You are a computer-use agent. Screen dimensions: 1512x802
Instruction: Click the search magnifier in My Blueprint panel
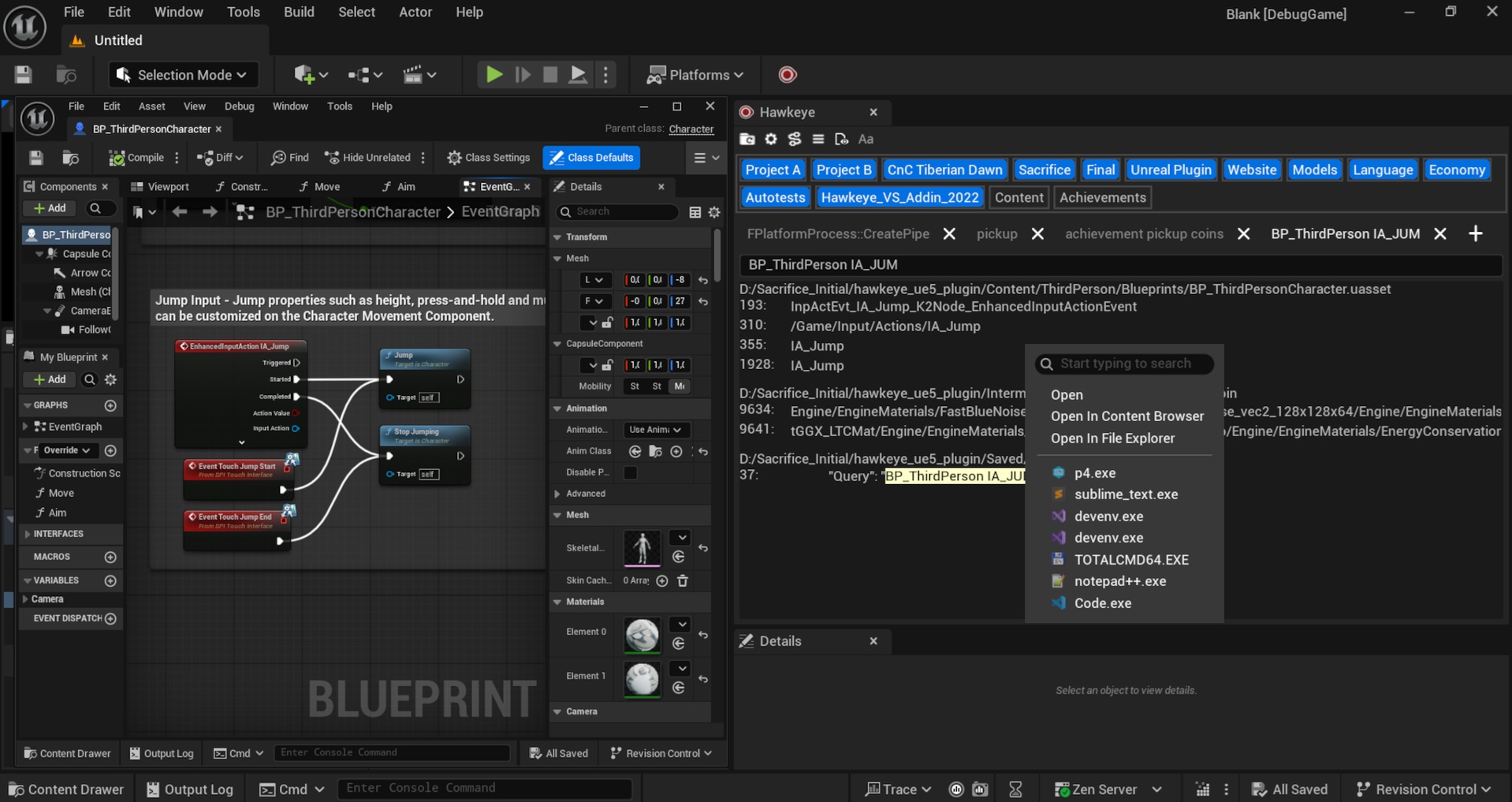[90, 380]
